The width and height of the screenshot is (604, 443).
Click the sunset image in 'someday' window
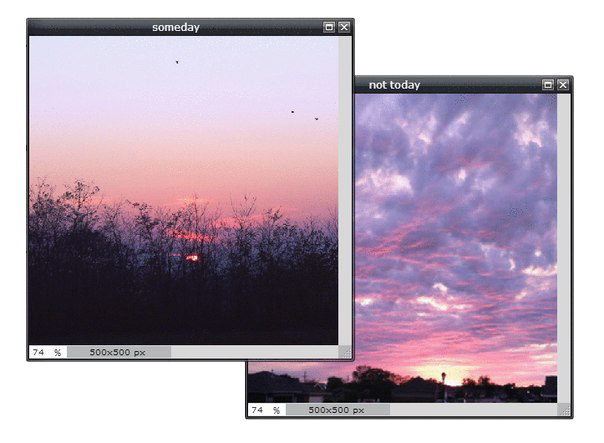tap(184, 191)
